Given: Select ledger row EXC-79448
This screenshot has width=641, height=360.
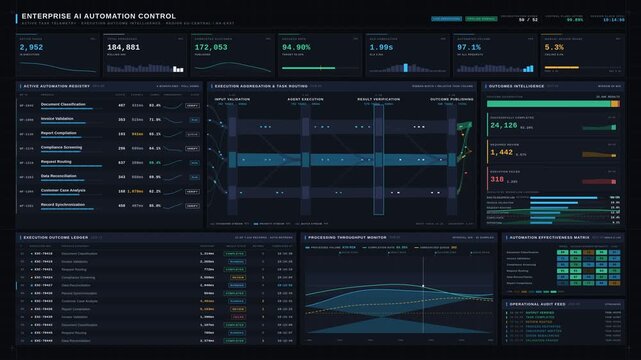Looking at the screenshot, I should coord(157,341).
